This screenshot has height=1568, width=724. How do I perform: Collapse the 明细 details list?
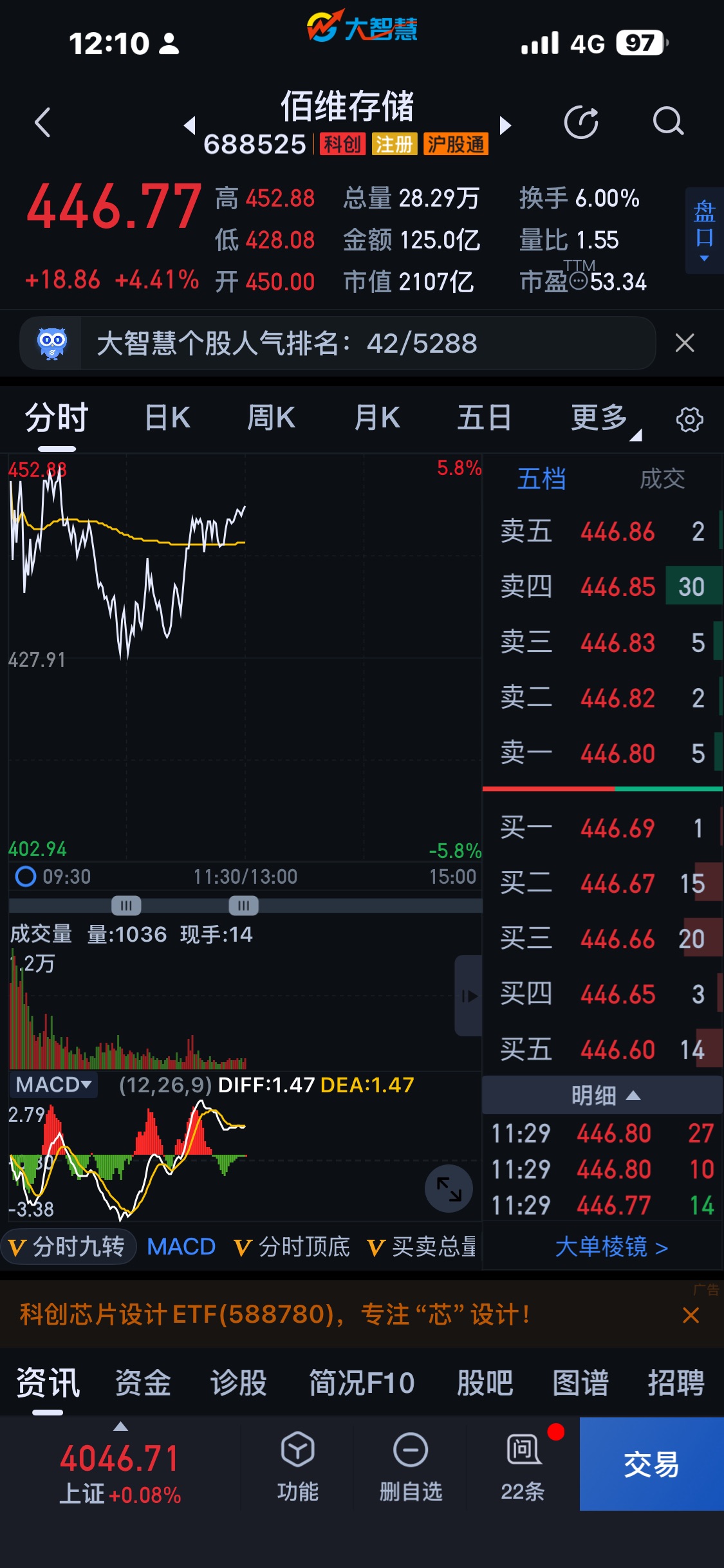tap(603, 1095)
